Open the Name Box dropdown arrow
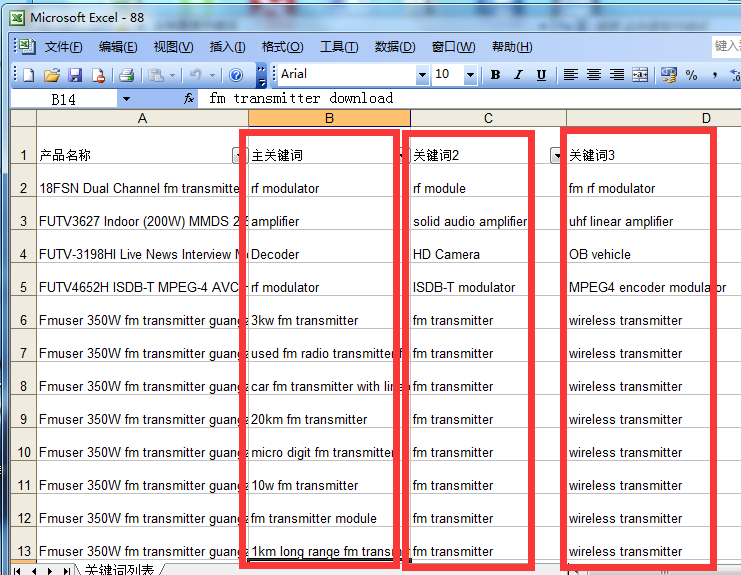The height and width of the screenshot is (575, 741). 126,99
